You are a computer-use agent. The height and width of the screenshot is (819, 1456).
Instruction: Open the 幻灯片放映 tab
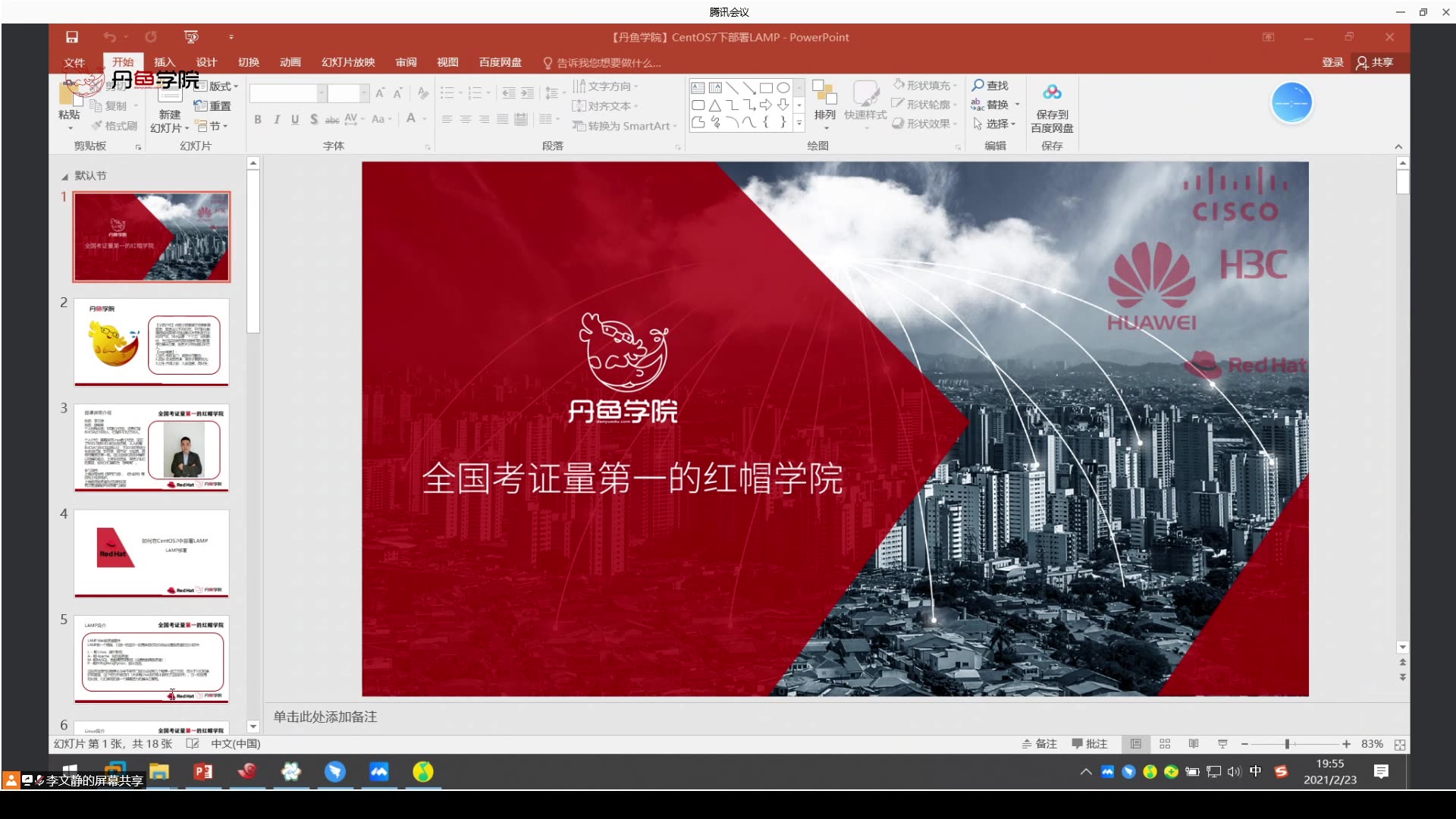[347, 62]
